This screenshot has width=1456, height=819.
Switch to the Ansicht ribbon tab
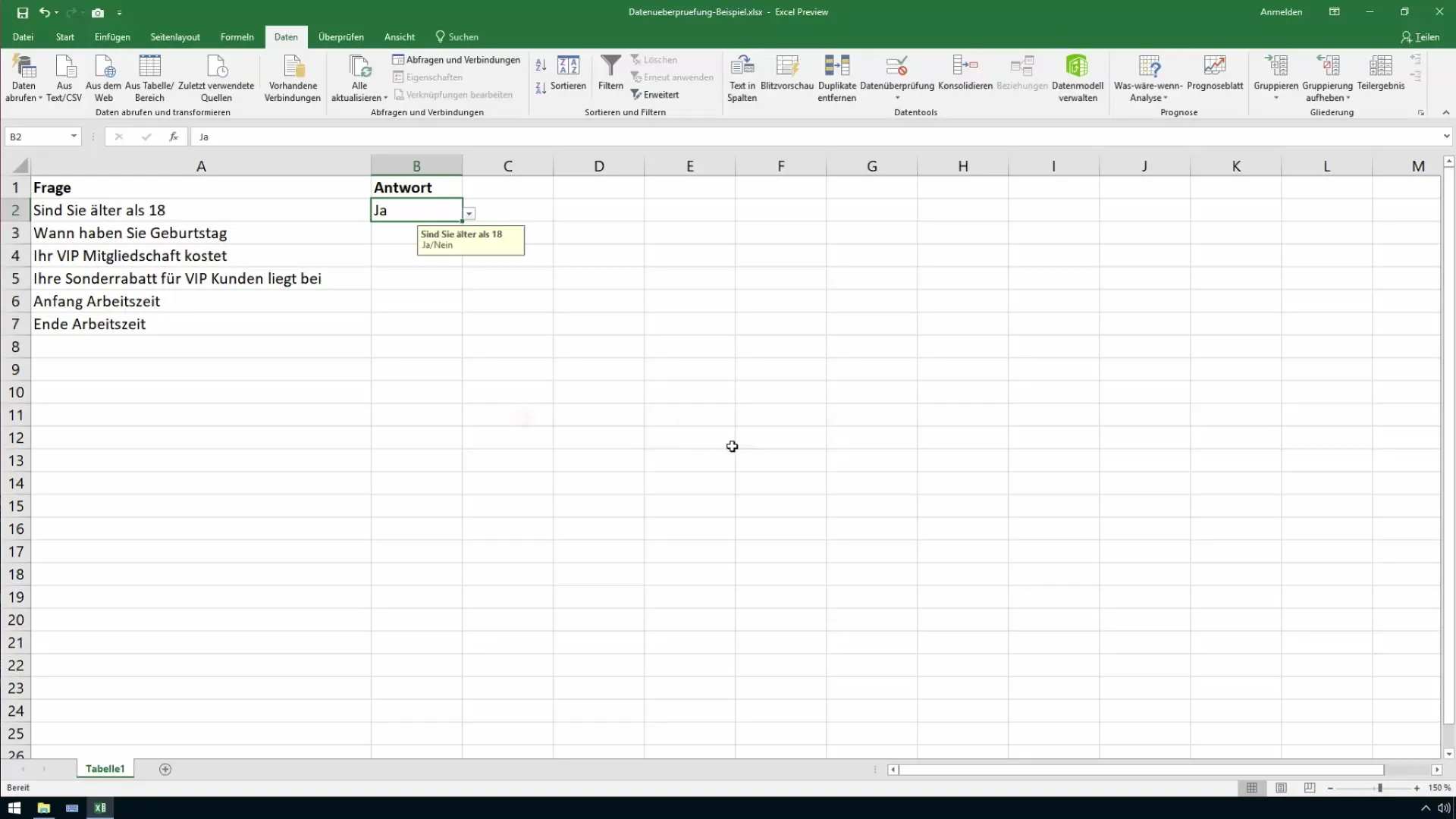click(400, 37)
